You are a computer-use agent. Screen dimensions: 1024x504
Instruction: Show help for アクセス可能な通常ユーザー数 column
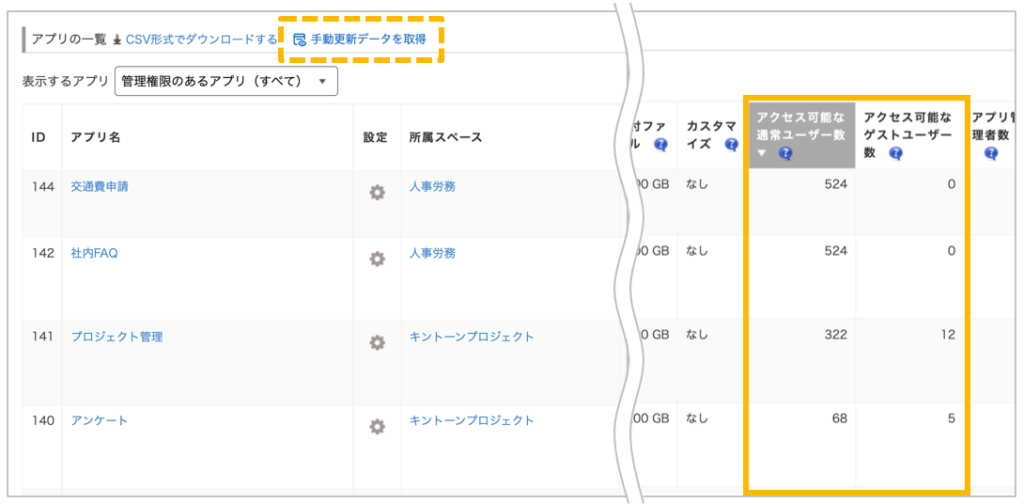[786, 154]
